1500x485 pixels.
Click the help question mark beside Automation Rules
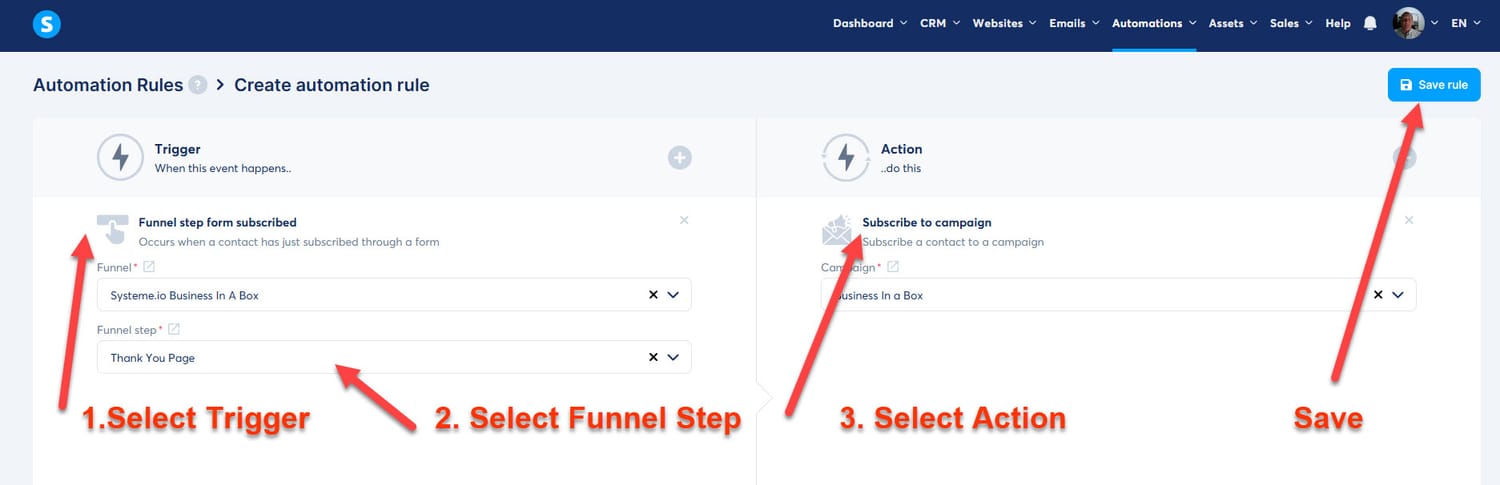[x=198, y=85]
